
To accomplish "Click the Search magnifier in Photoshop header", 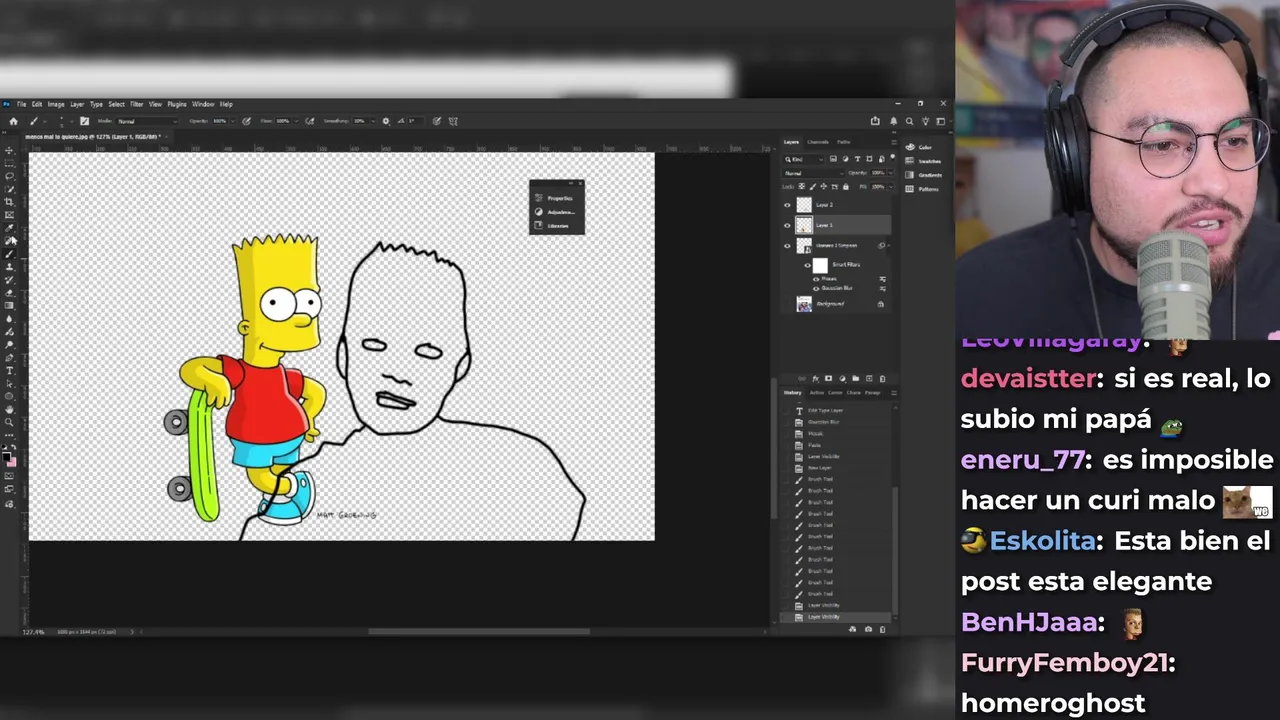I will tap(909, 121).
